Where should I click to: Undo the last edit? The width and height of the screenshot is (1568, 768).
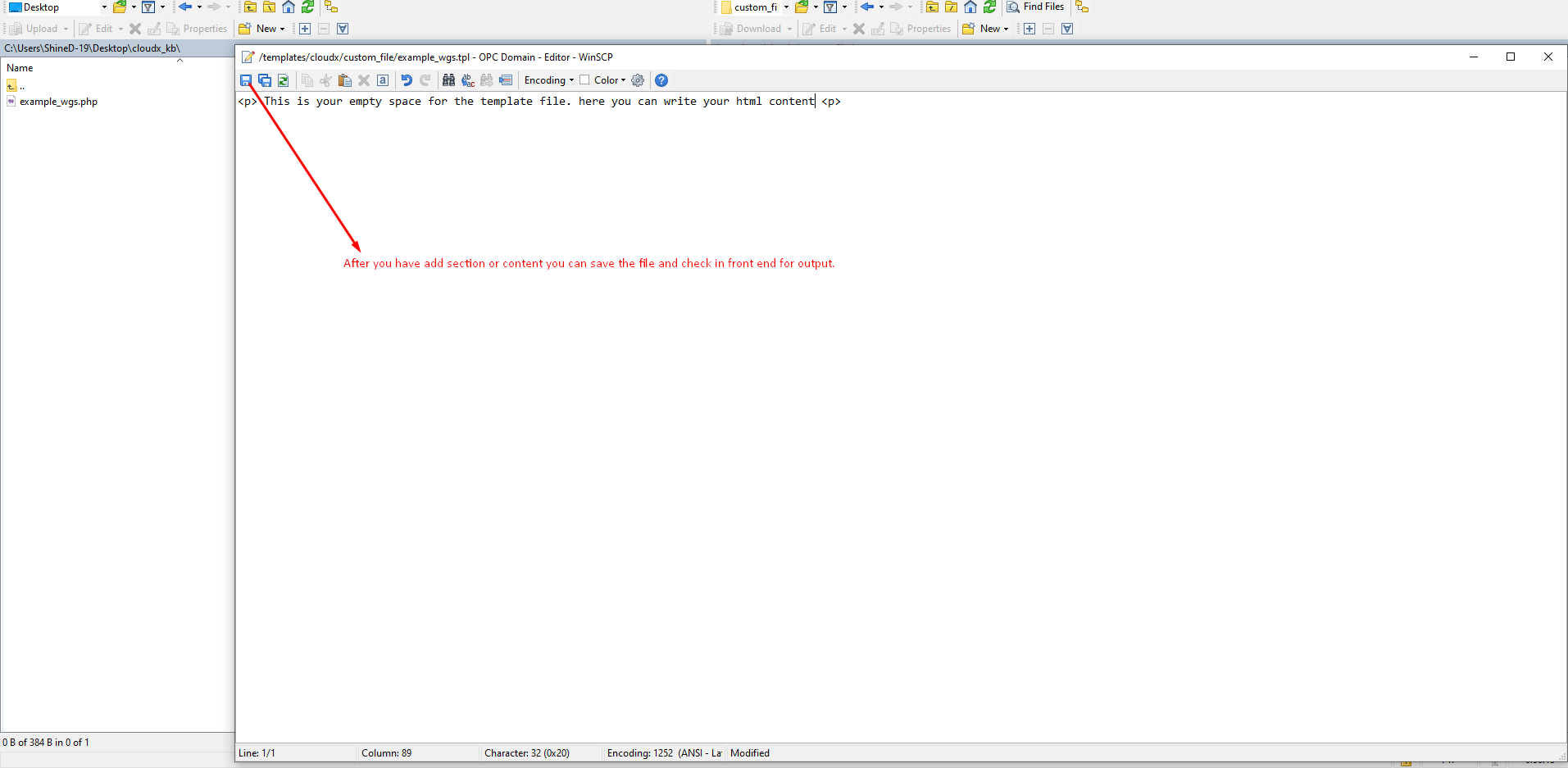point(407,80)
